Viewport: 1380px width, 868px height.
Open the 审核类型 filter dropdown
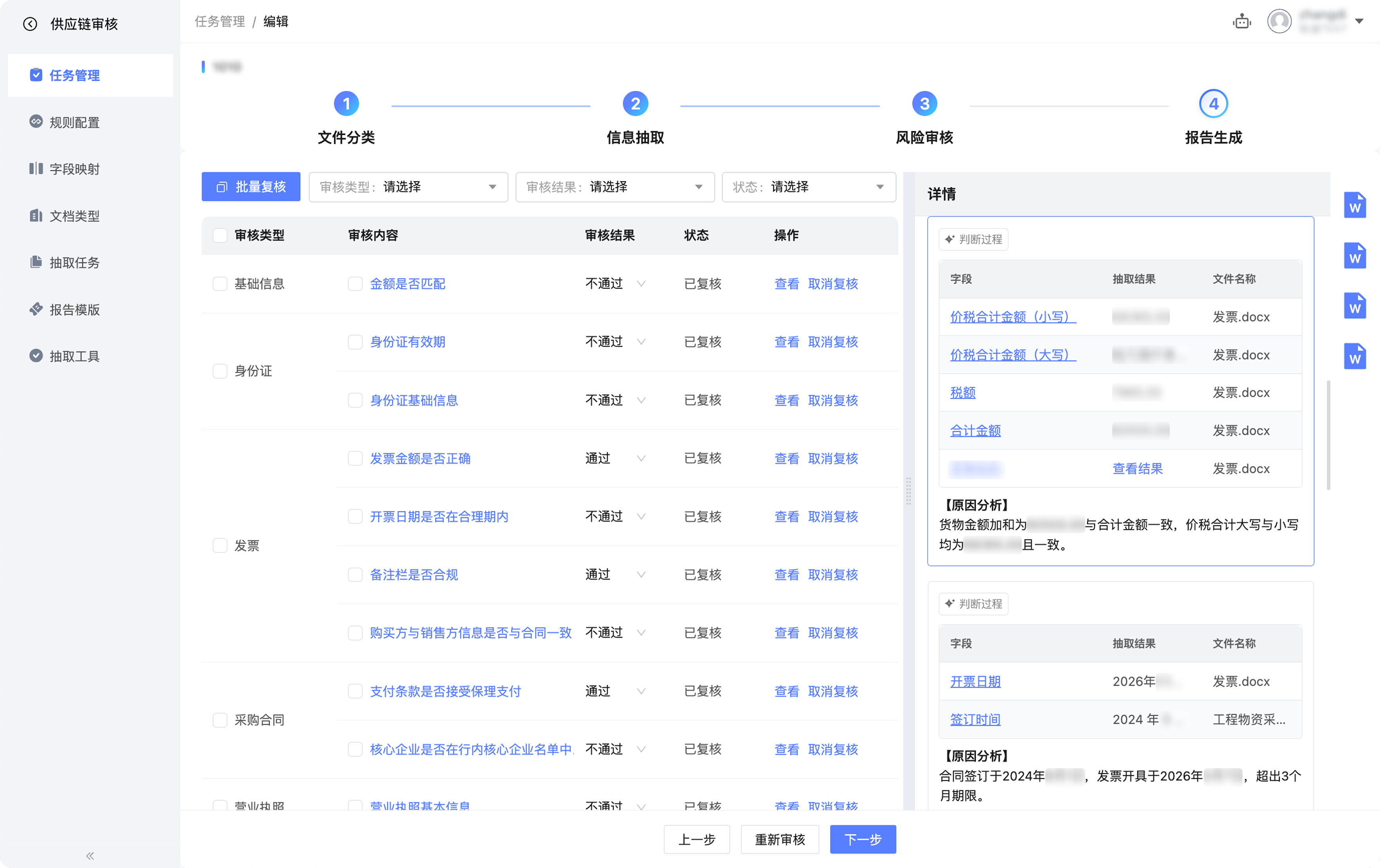point(408,187)
